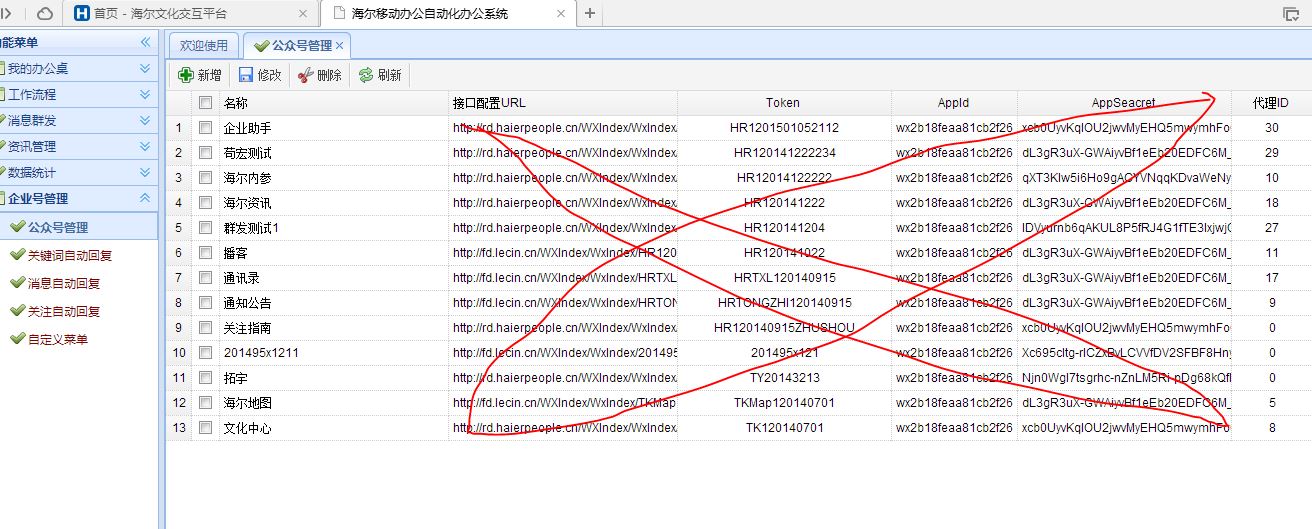Check the box for row 海尔资讯
This screenshot has width=1312, height=529.
pyautogui.click(x=205, y=203)
